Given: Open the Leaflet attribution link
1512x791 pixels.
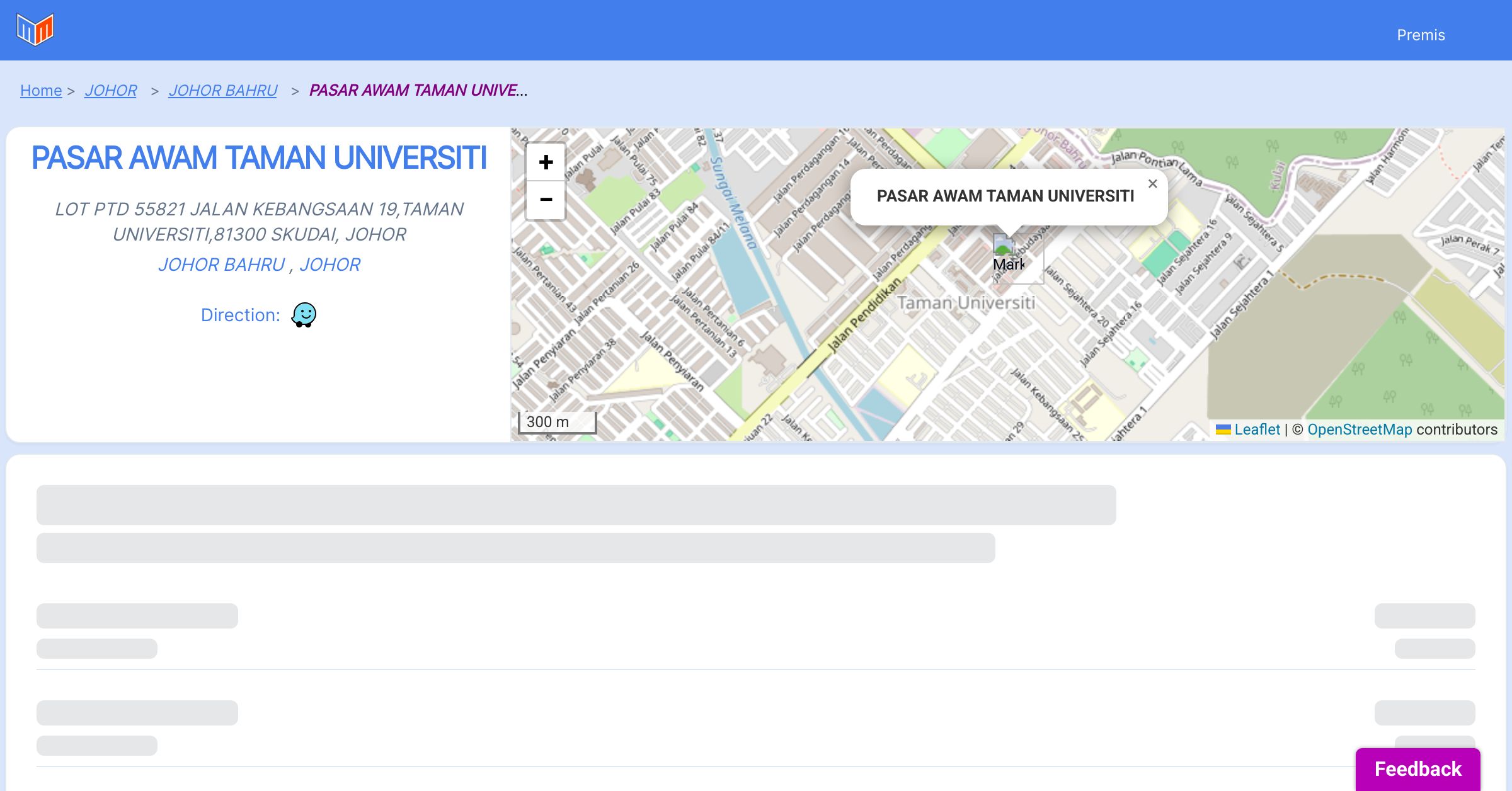Looking at the screenshot, I should pyautogui.click(x=1257, y=430).
